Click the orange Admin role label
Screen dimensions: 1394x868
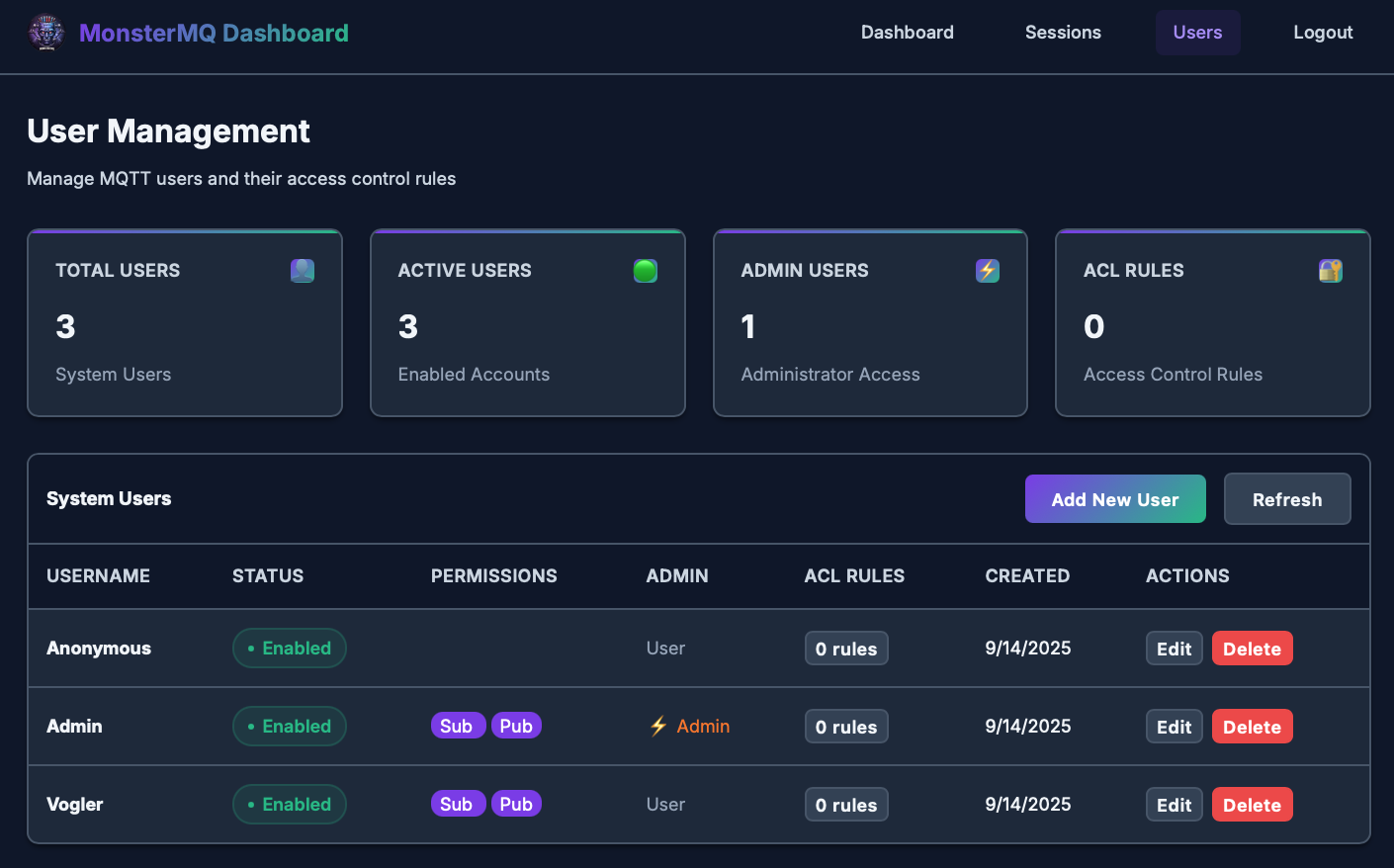pos(703,727)
